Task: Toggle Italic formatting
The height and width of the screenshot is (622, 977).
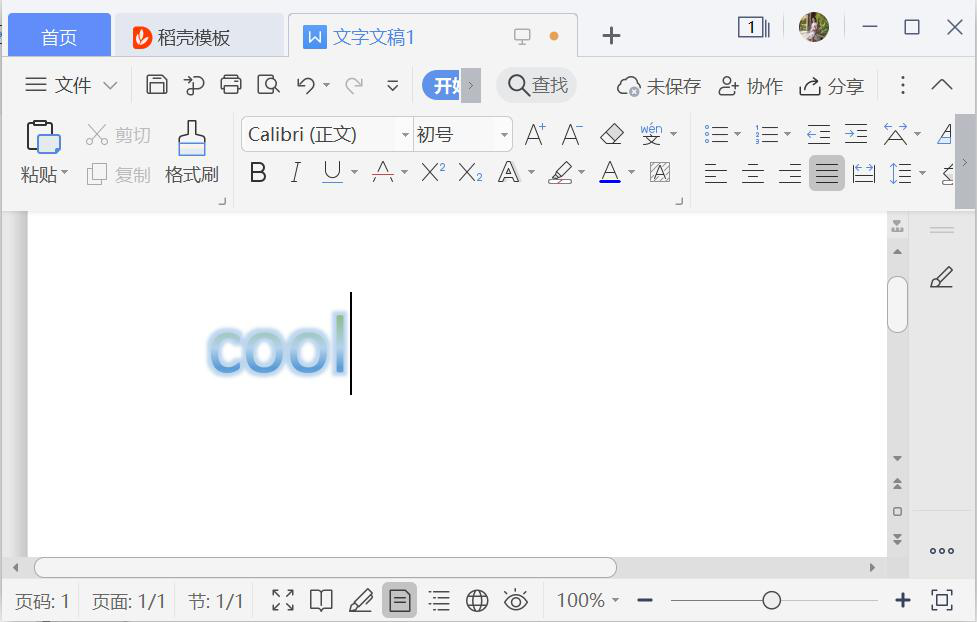Action: pyautogui.click(x=295, y=173)
